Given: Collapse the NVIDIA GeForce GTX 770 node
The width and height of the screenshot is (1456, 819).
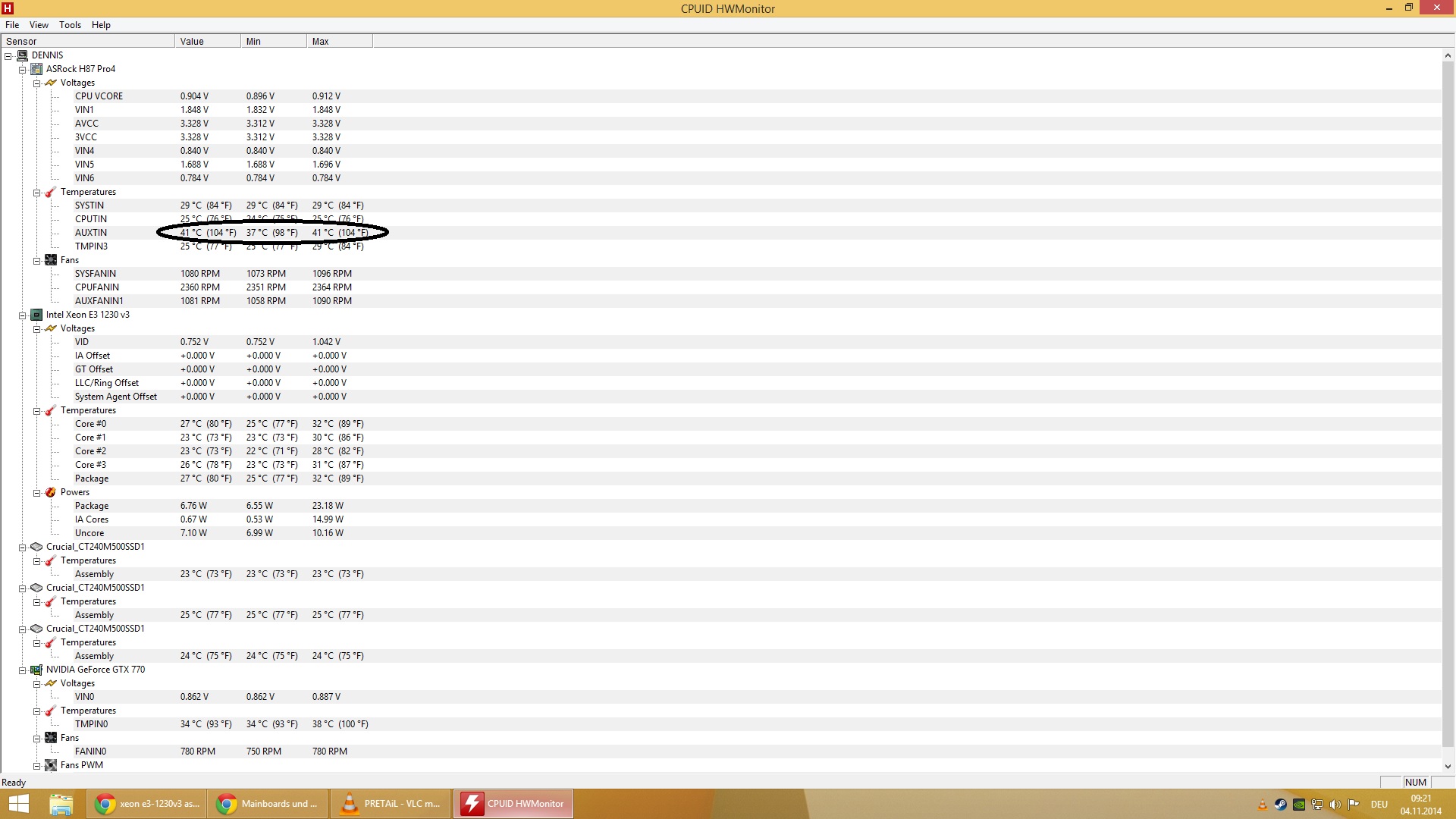Looking at the screenshot, I should click(x=23, y=670).
